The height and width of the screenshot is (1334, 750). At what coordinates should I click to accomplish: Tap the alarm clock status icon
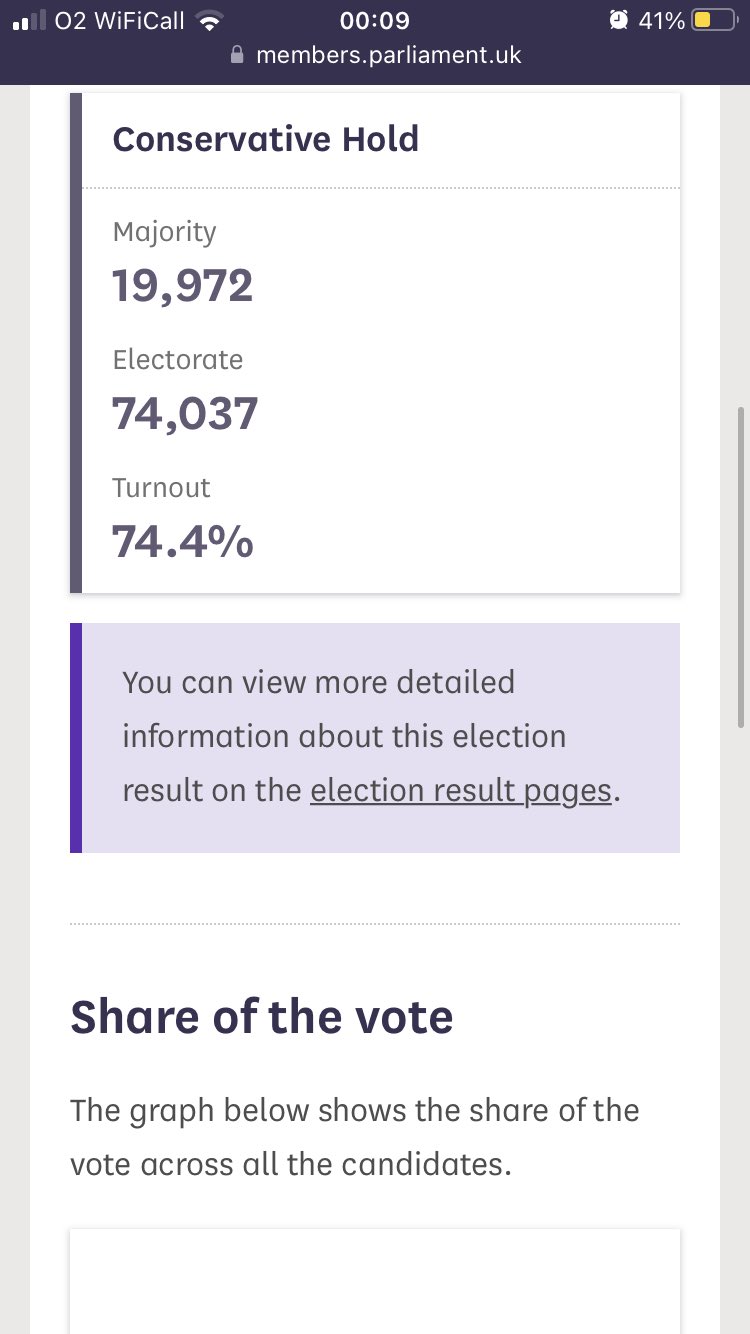pos(619,20)
